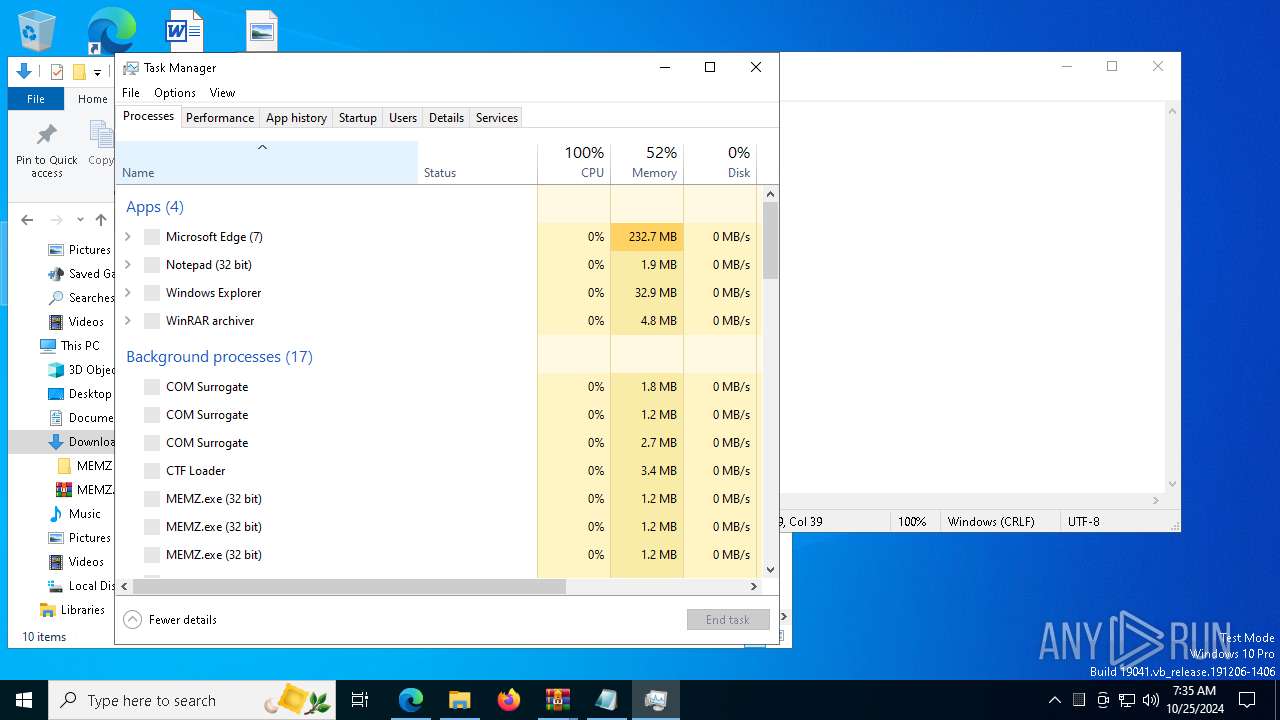The width and height of the screenshot is (1280, 720).
Task: Switch to the Performance tab
Action: [x=220, y=118]
